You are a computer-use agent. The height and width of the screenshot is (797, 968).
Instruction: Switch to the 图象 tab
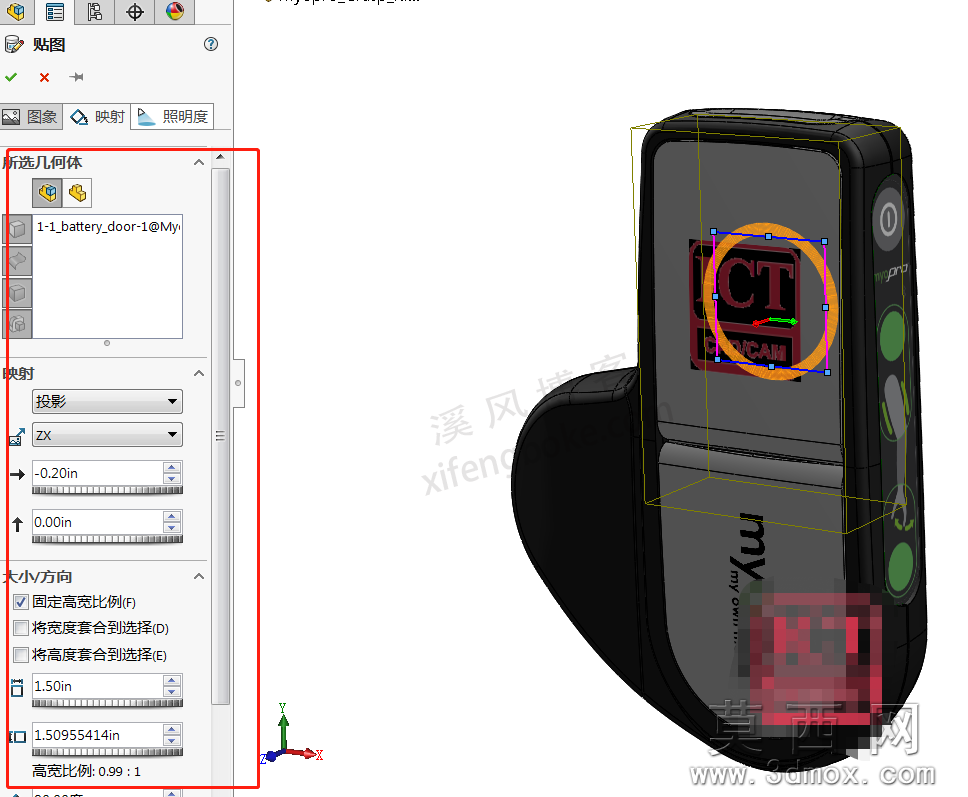pyautogui.click(x=30, y=117)
